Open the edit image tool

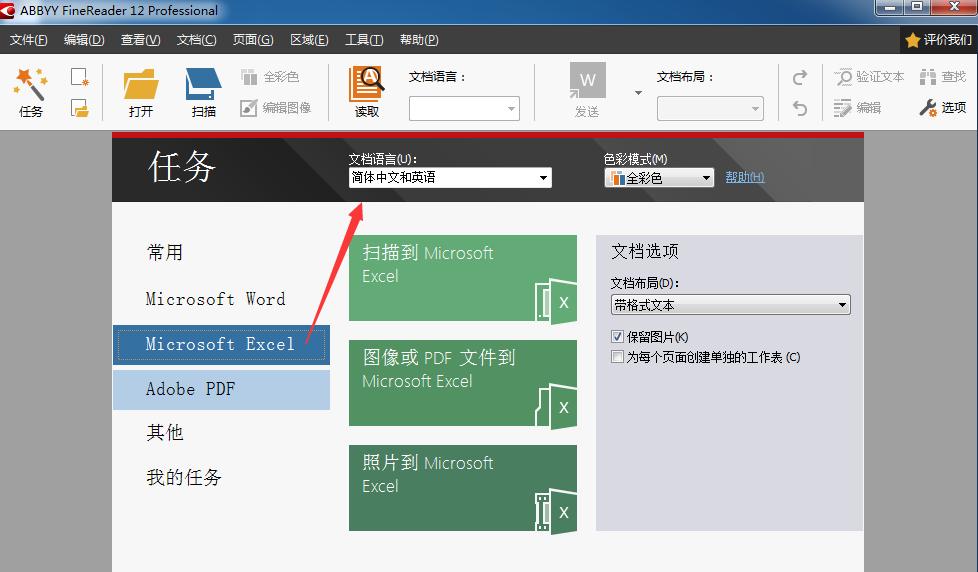click(x=248, y=108)
